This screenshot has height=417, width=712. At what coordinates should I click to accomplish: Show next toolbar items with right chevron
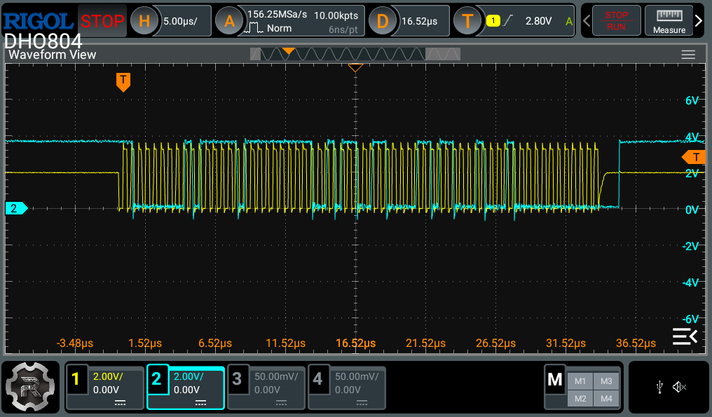[x=699, y=21]
